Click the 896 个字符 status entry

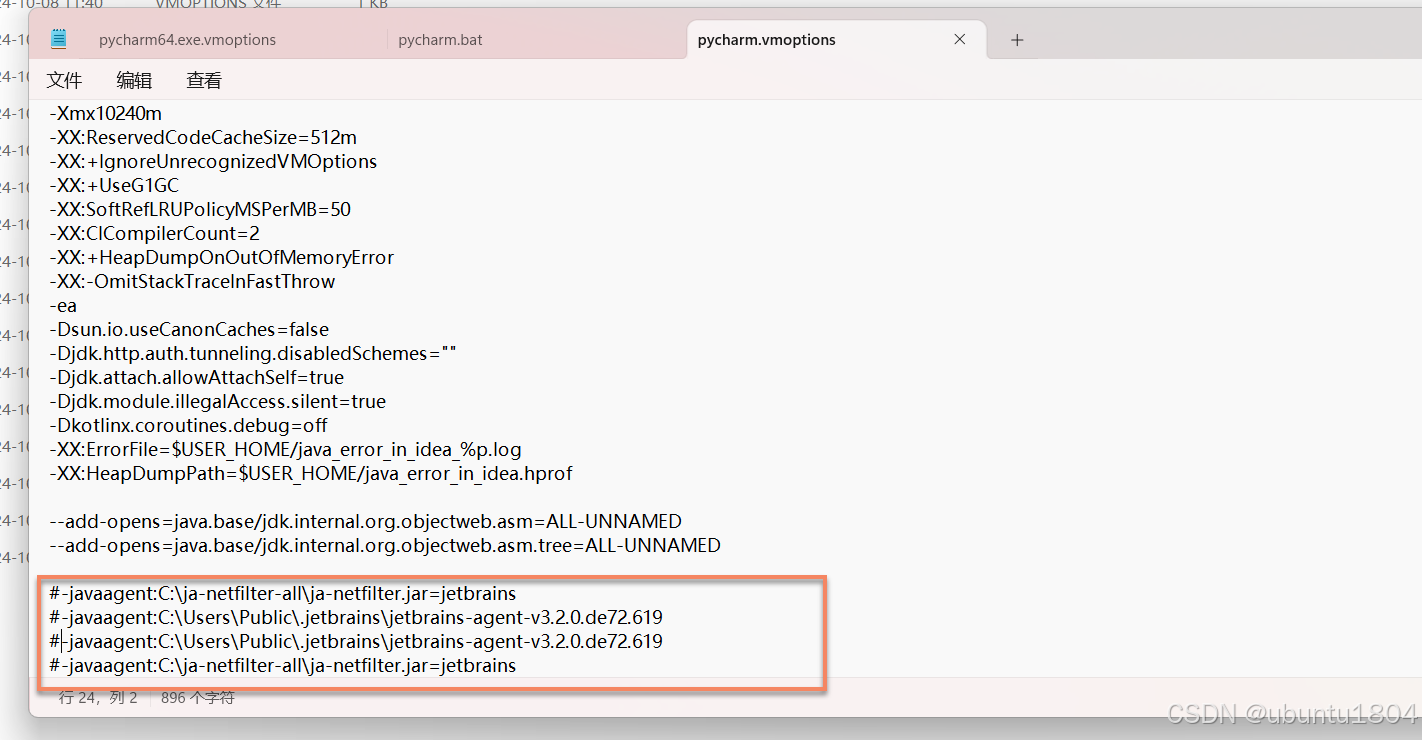pyautogui.click(x=198, y=698)
